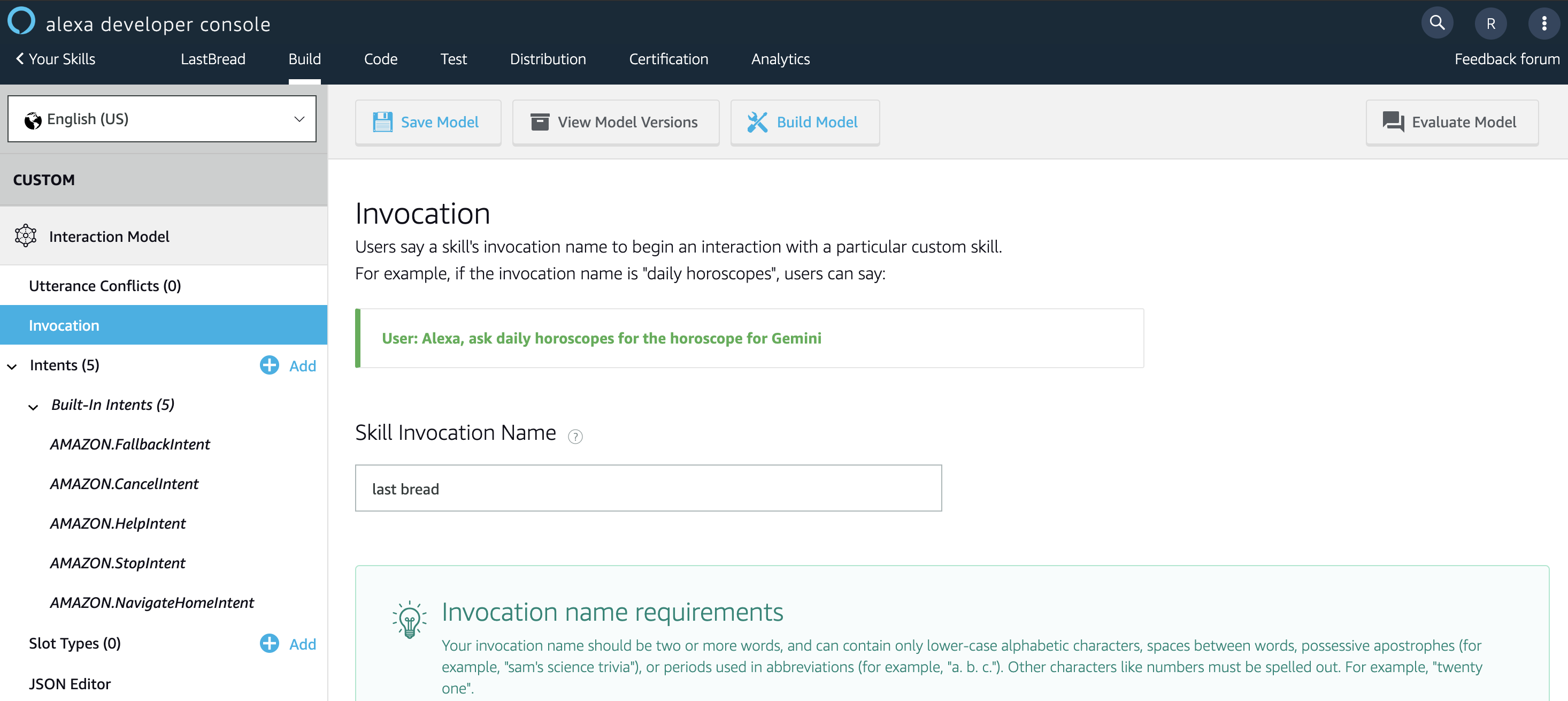Open AMAZON.FallbackIntent
Viewport: 1568px width, 701px height.
[x=129, y=444]
